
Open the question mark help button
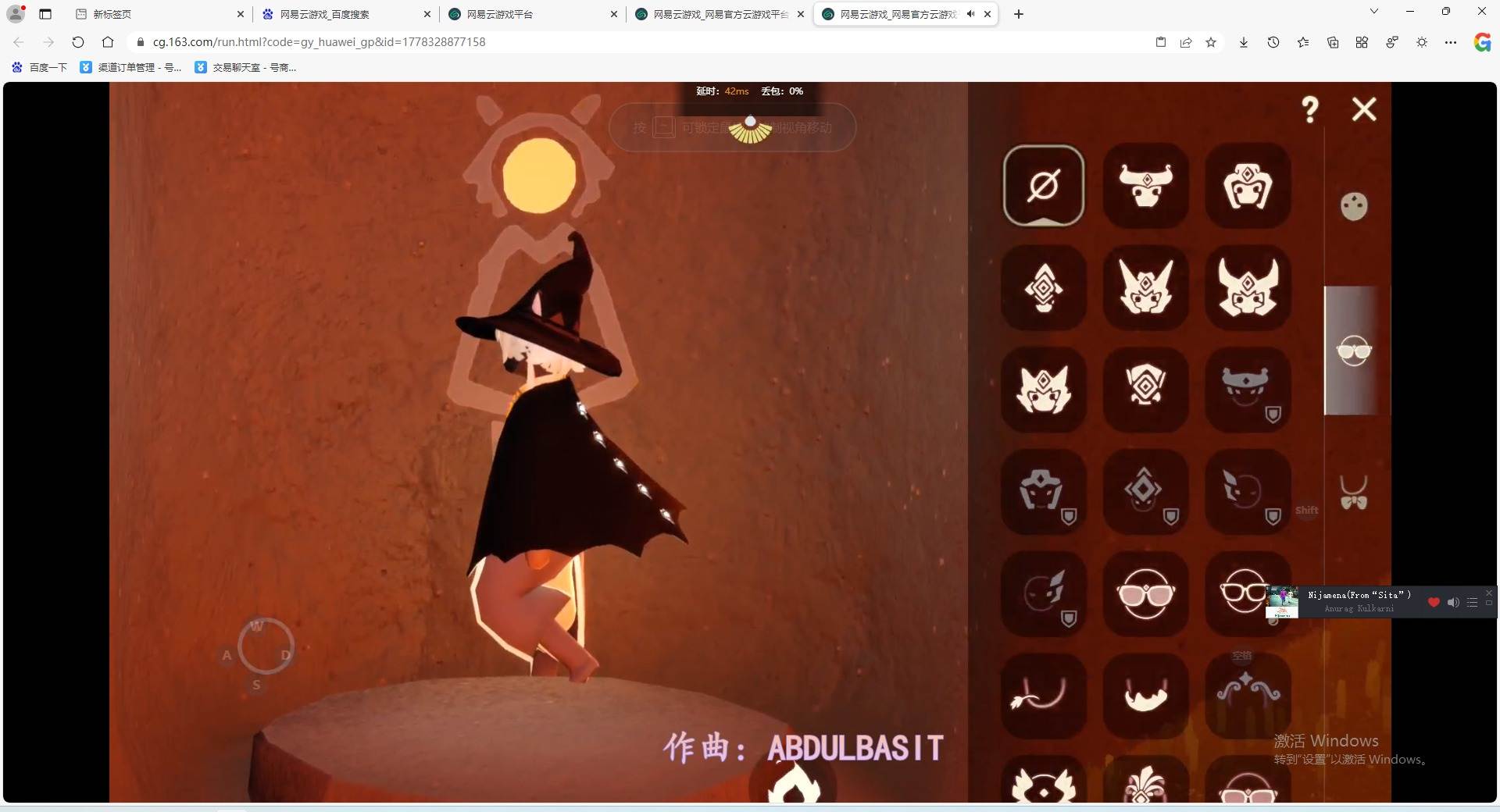point(1310,109)
